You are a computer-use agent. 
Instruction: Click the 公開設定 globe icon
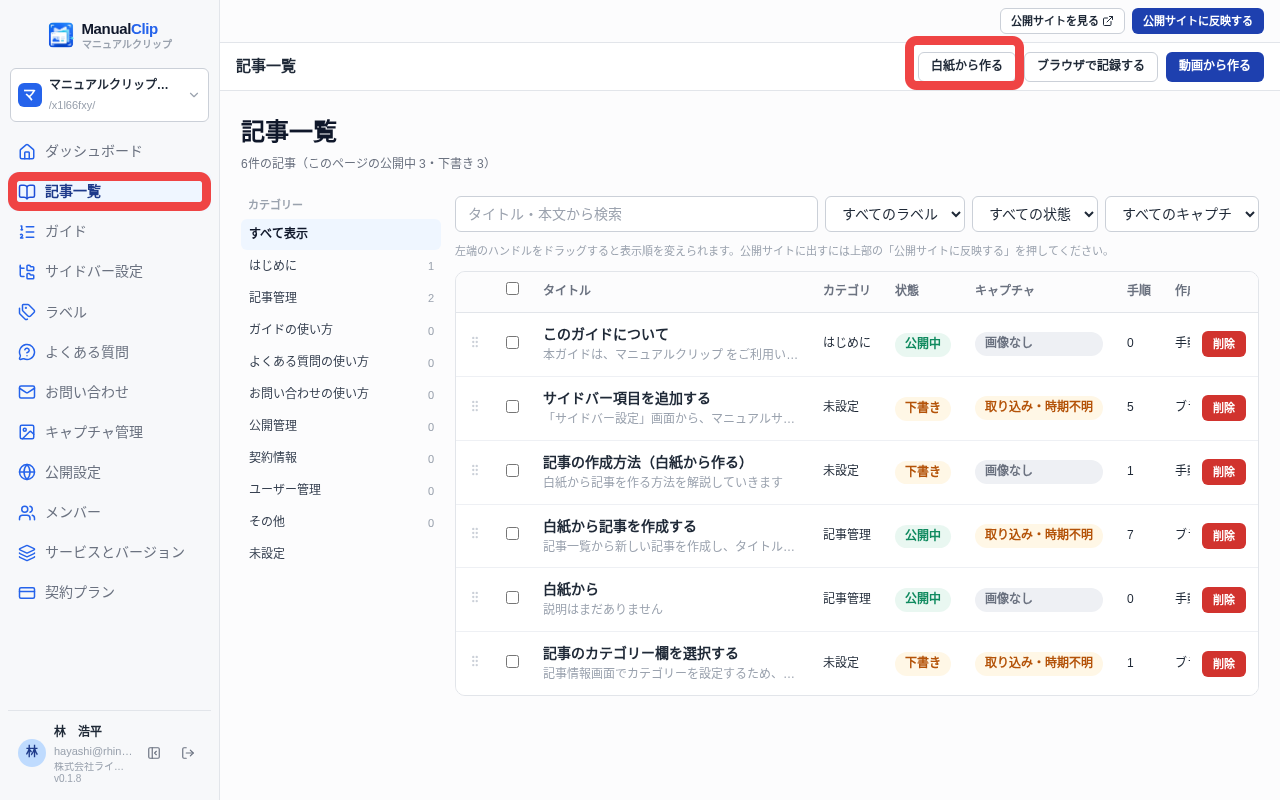click(x=27, y=472)
